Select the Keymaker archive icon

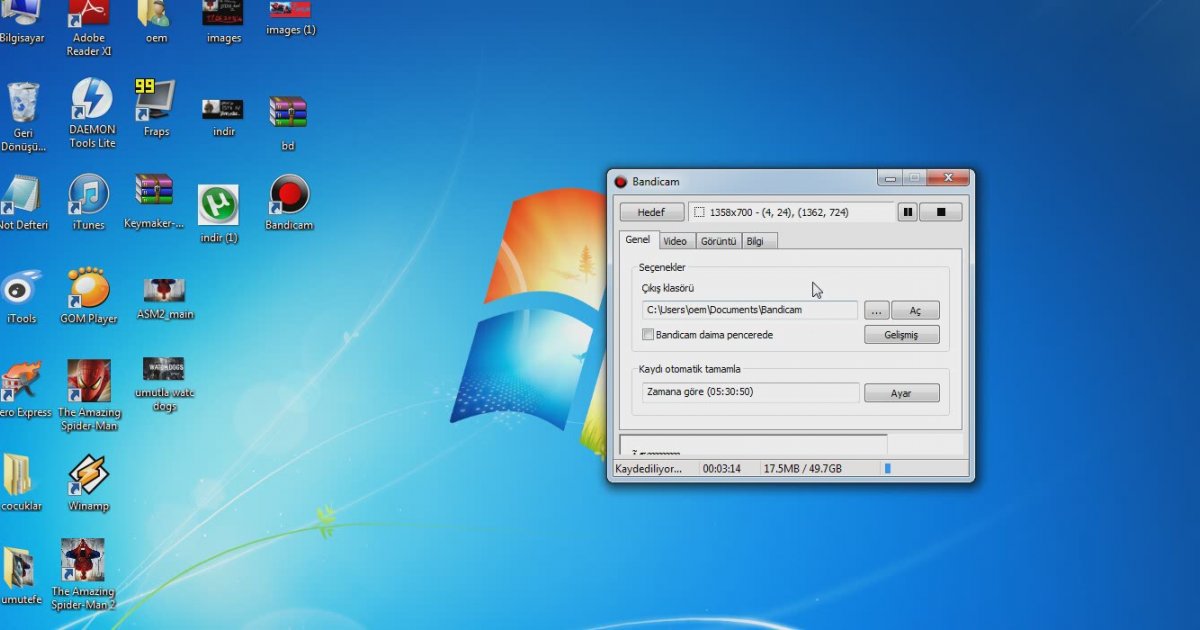click(x=154, y=202)
